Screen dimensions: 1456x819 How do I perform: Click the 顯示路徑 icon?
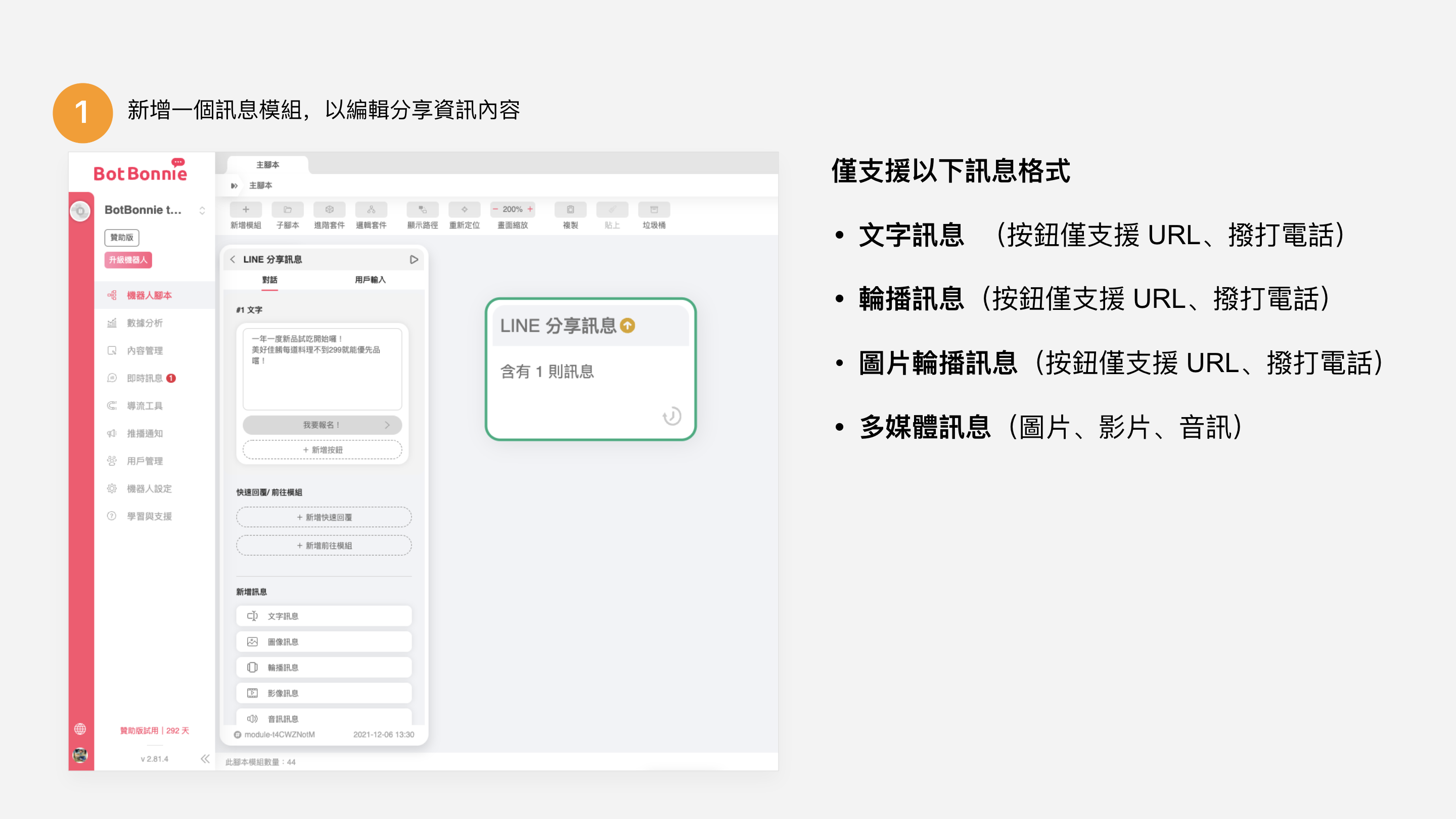tap(422, 210)
